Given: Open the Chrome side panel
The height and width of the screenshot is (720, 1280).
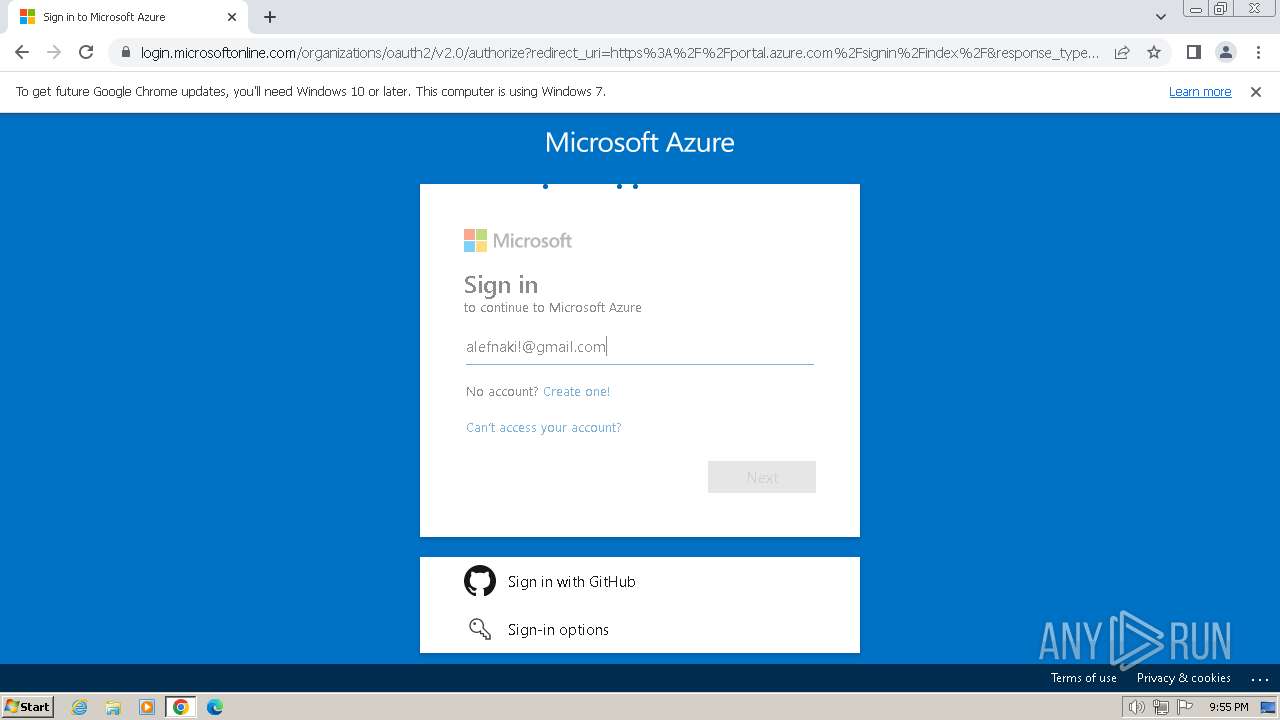Looking at the screenshot, I should click(1193, 52).
